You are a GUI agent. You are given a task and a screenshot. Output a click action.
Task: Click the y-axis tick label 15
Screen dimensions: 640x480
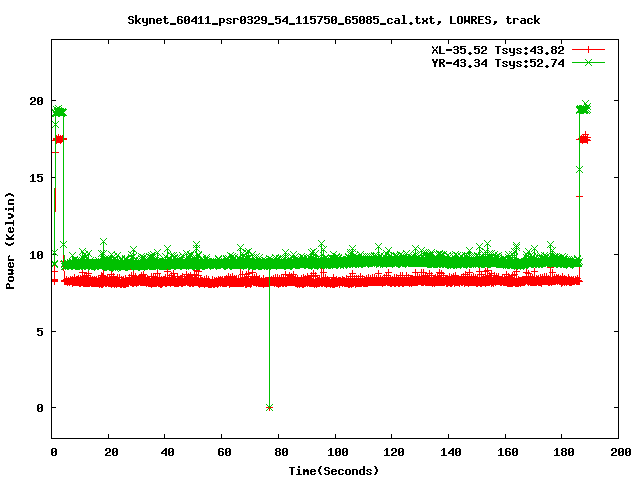tap(36, 178)
